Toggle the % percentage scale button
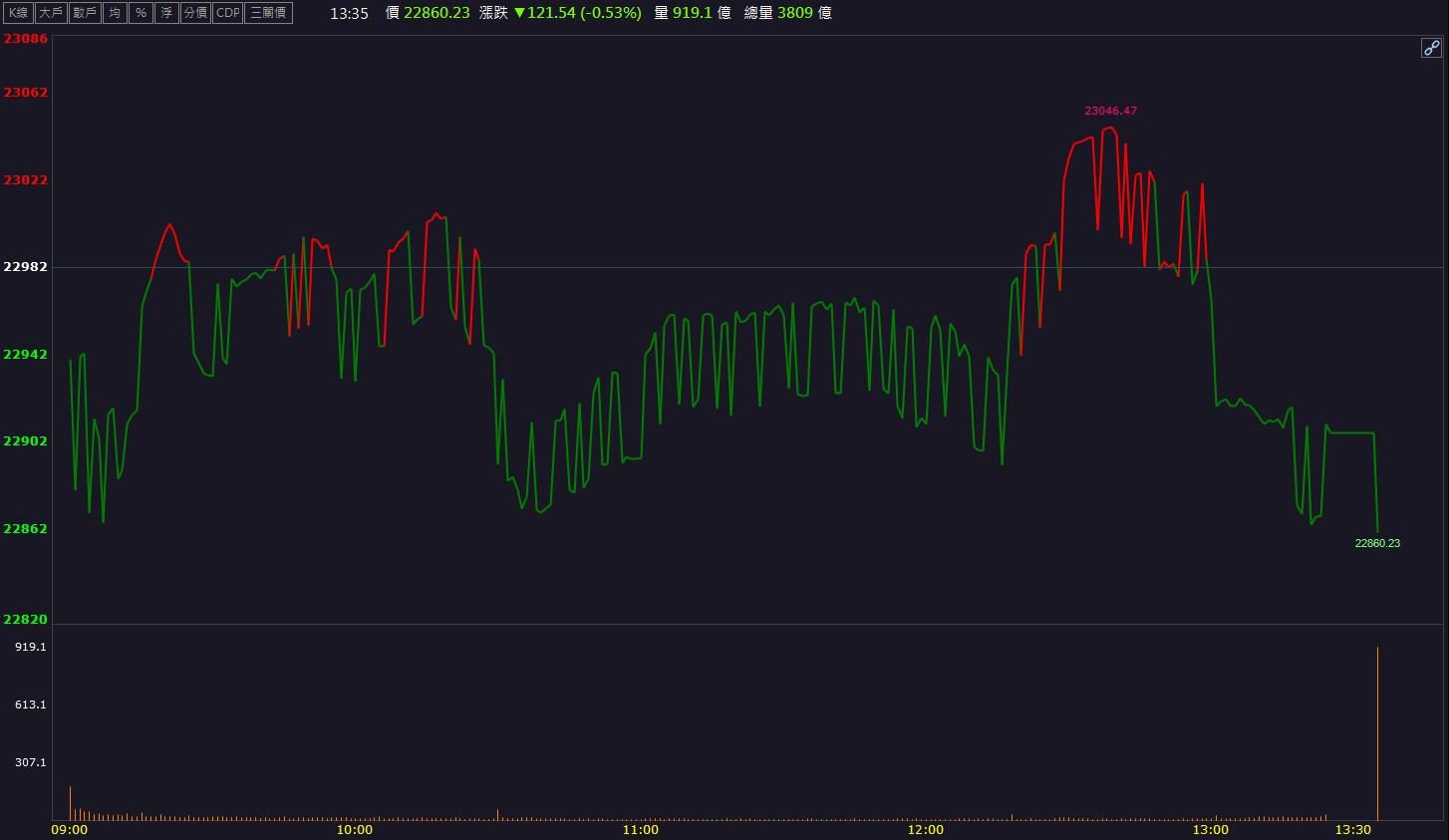This screenshot has height=840, width=1449. (x=141, y=13)
